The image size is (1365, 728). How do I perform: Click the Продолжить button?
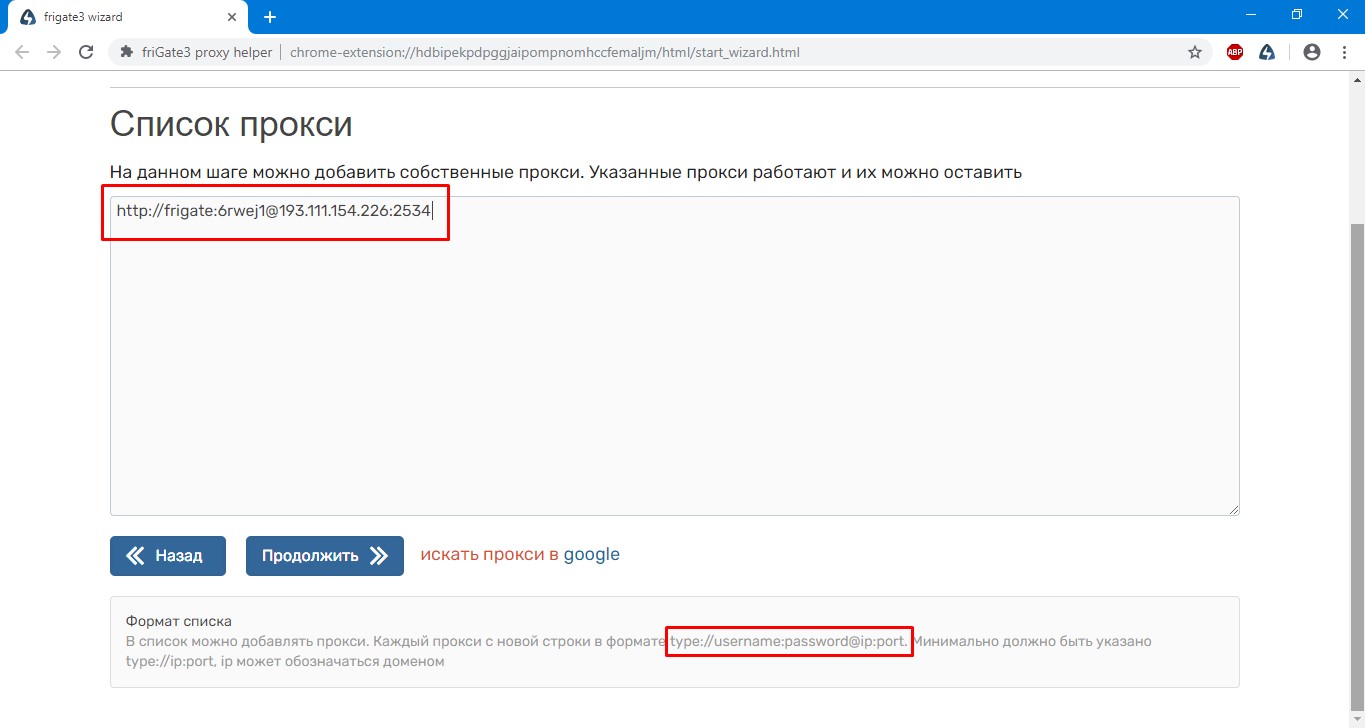pos(325,556)
